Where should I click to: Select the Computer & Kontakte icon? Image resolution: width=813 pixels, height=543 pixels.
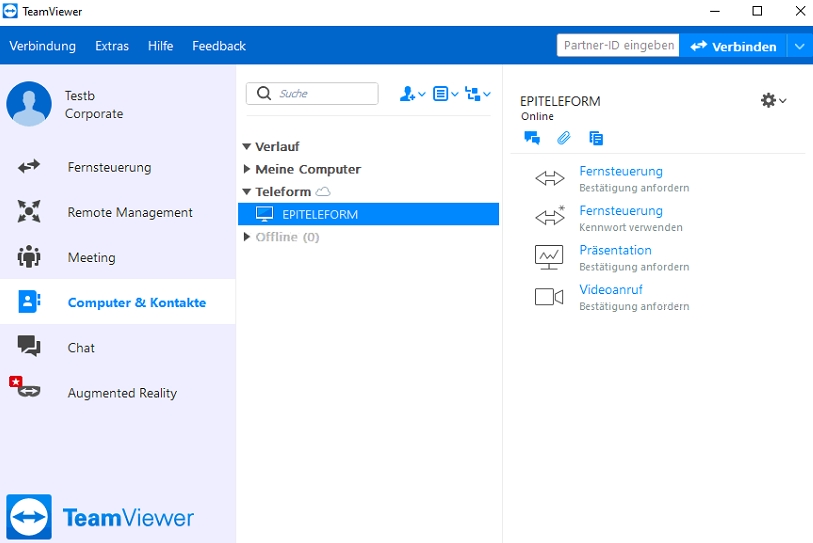(29, 301)
